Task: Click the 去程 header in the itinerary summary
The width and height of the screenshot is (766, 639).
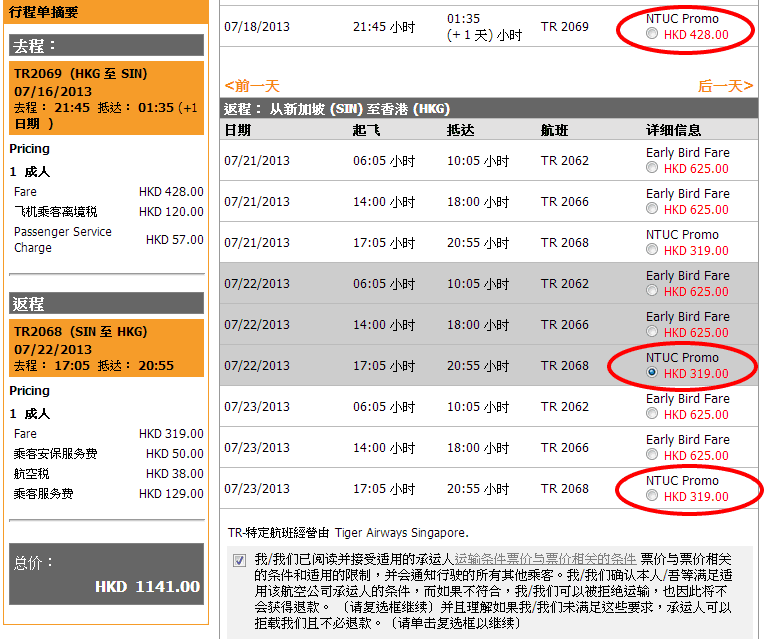Action: tap(106, 46)
